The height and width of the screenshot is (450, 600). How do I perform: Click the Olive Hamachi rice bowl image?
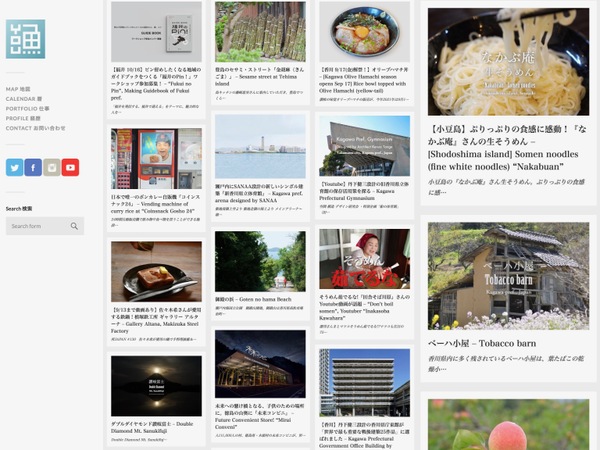[x=364, y=32]
